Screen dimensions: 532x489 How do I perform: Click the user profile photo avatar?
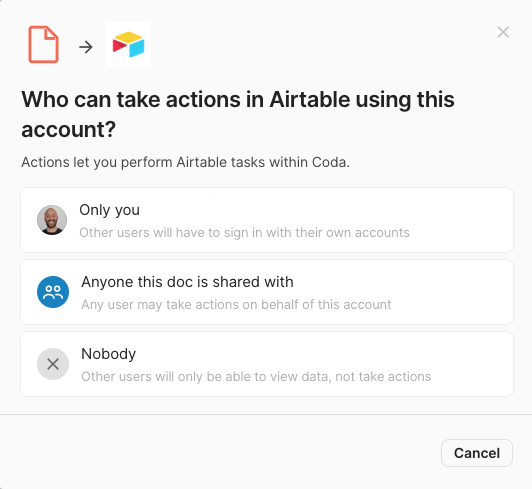(x=52, y=220)
